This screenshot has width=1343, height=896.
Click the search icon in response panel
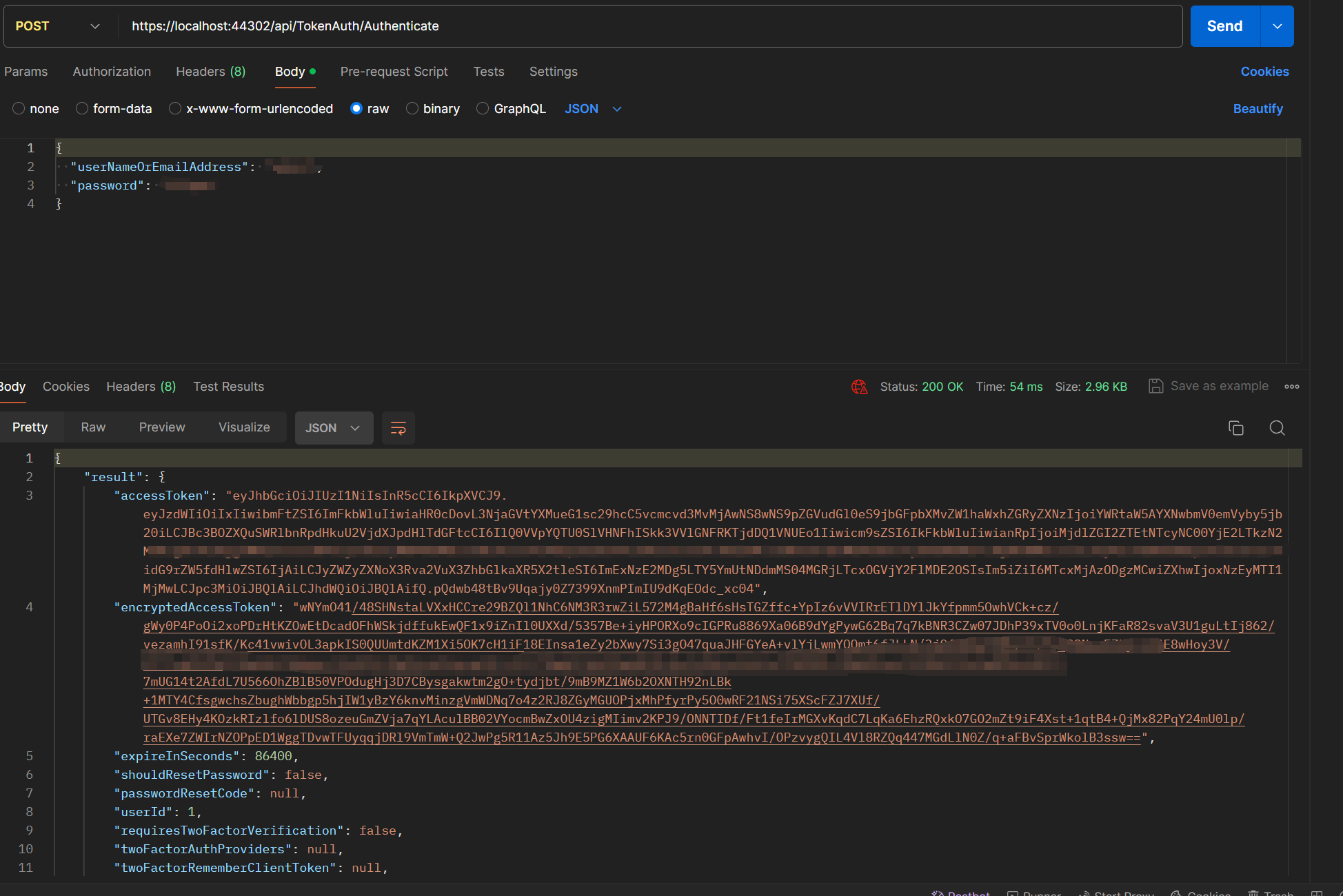[1277, 428]
